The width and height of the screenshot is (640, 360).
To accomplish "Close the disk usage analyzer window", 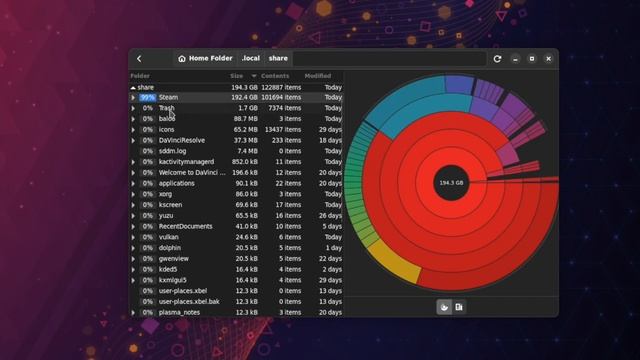I will click(549, 59).
